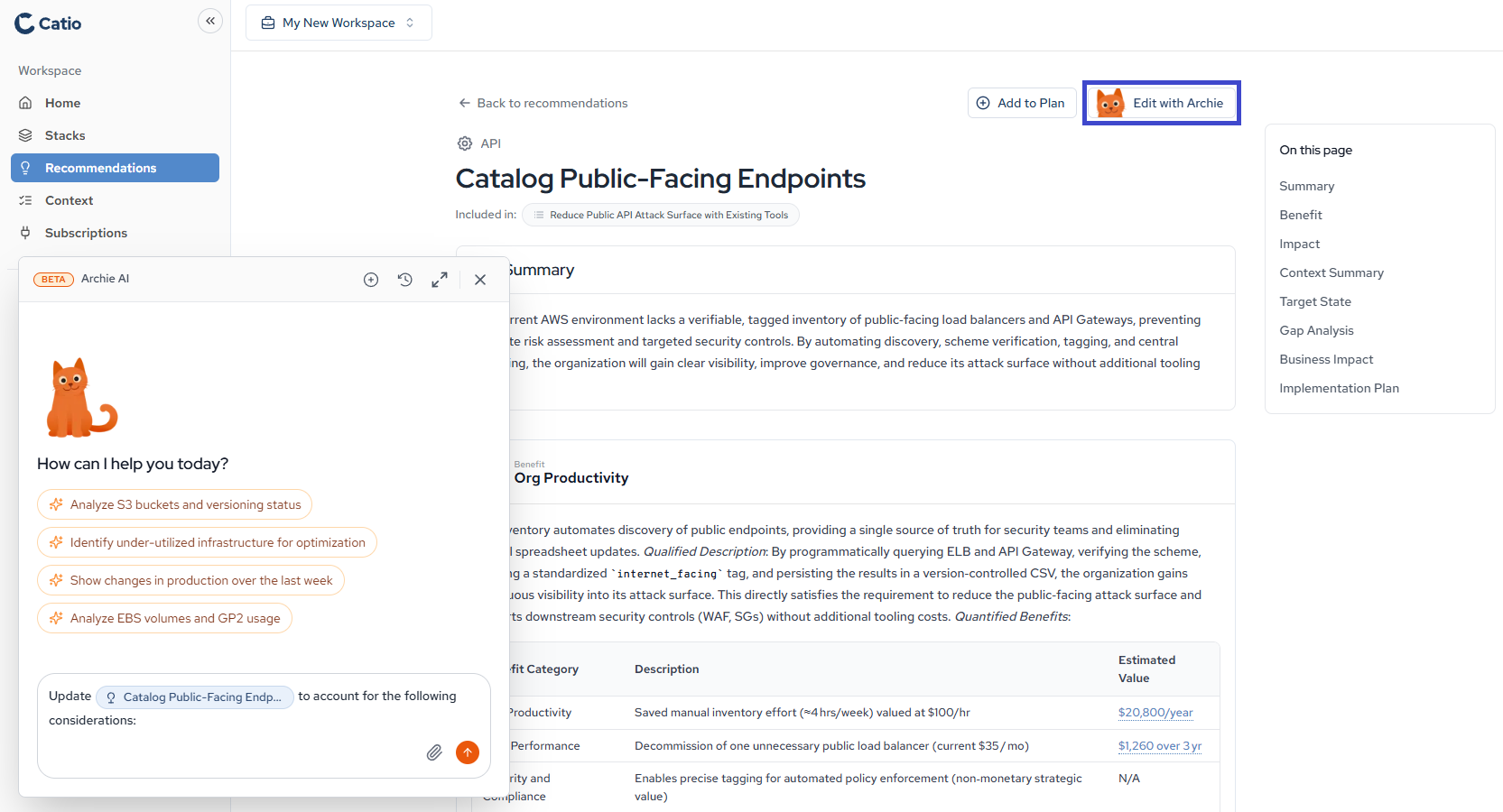Viewport: 1503px width, 812px height.
Task: Choose Identify under-utilized infrastructure for optimization
Action: (x=207, y=542)
